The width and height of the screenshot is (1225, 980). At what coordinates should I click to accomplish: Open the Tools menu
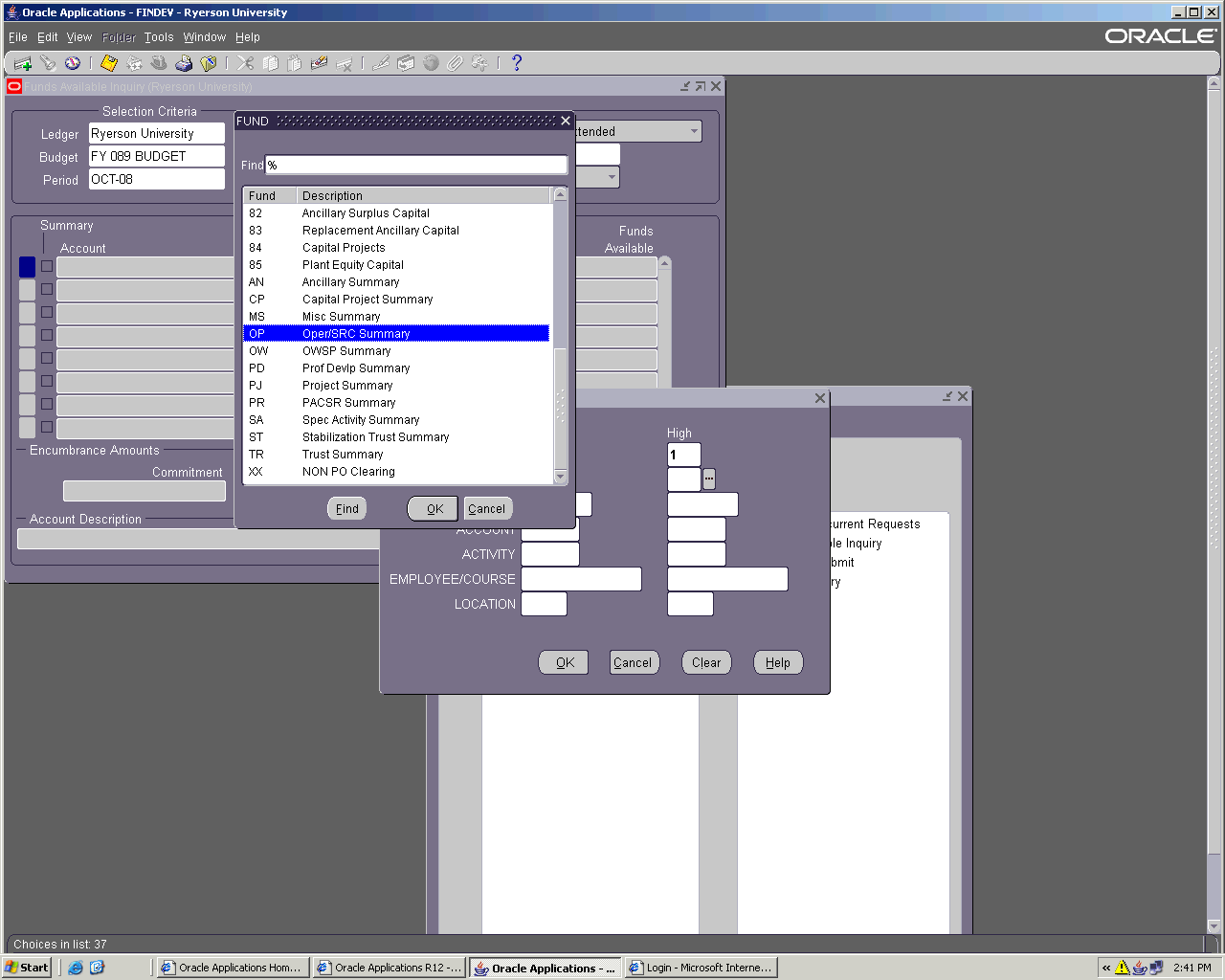159,37
